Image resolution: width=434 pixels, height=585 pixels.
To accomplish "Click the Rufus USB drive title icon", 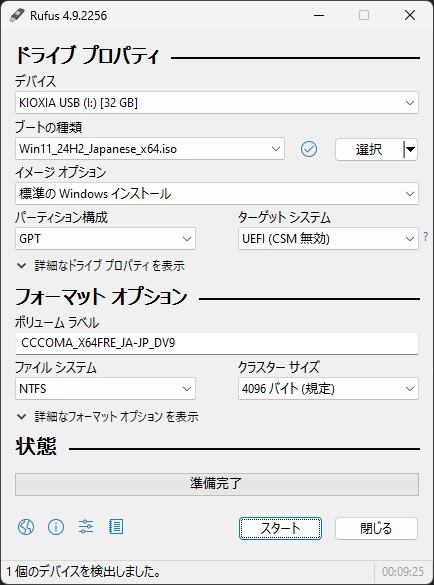I will tap(17, 15).
